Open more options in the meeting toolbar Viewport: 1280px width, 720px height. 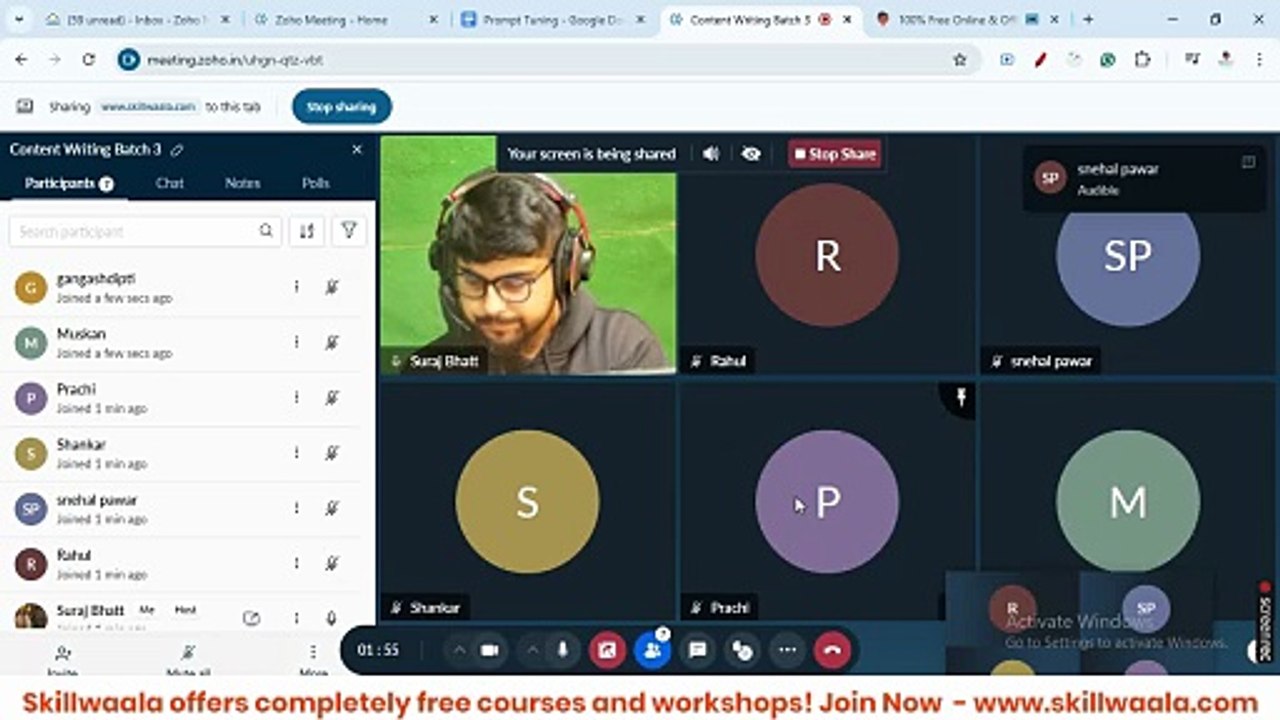click(788, 650)
